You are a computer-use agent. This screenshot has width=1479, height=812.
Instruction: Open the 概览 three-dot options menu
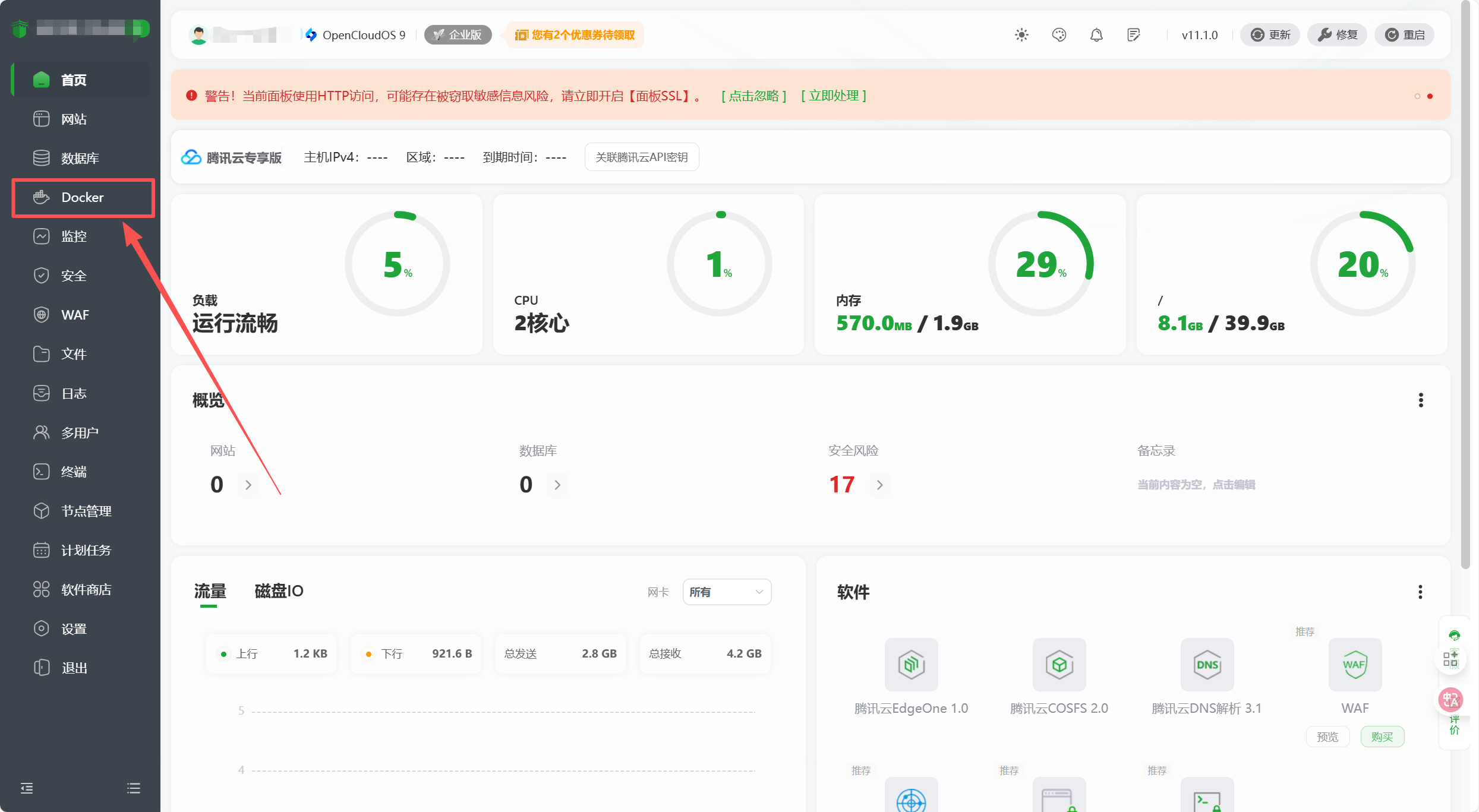pyautogui.click(x=1421, y=400)
